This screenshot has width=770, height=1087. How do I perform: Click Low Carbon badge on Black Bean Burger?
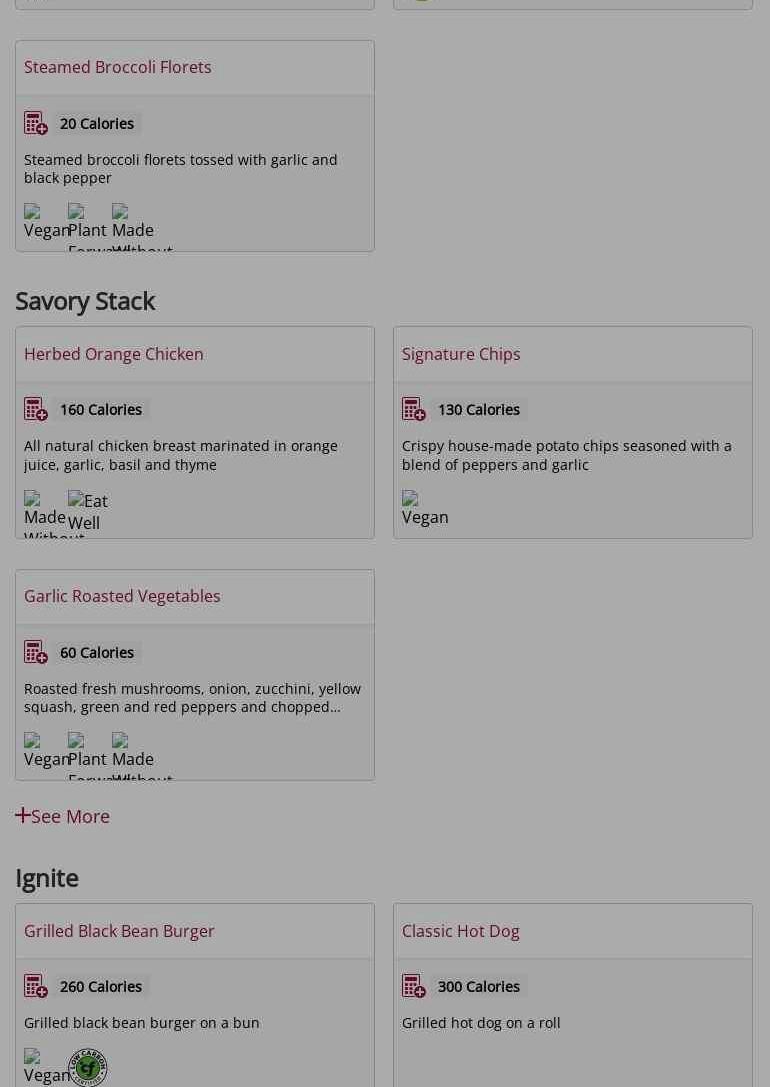point(87,1067)
